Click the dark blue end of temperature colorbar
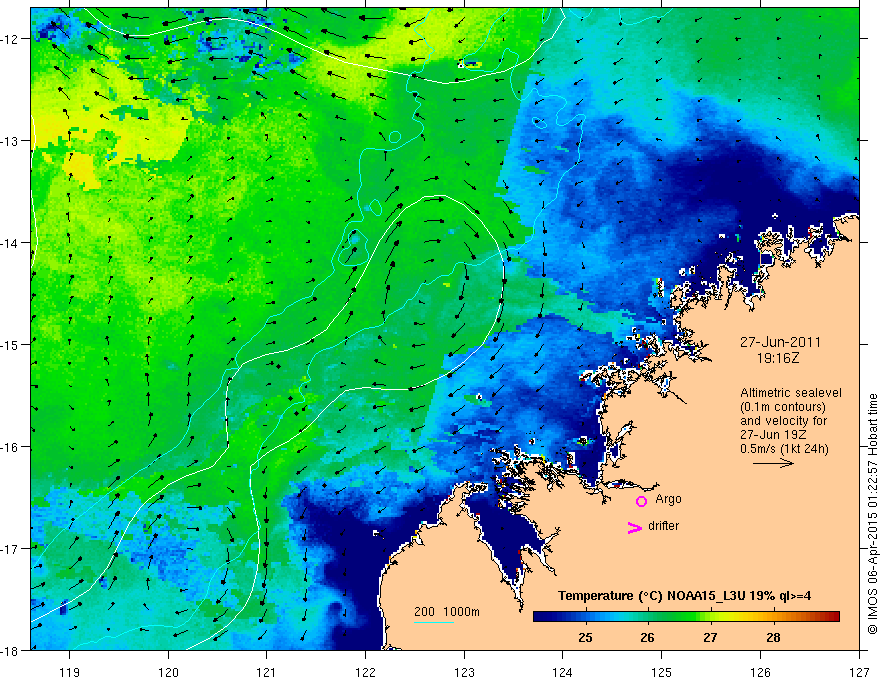Image resolution: width=880 pixels, height=680 pixels. pos(539,617)
